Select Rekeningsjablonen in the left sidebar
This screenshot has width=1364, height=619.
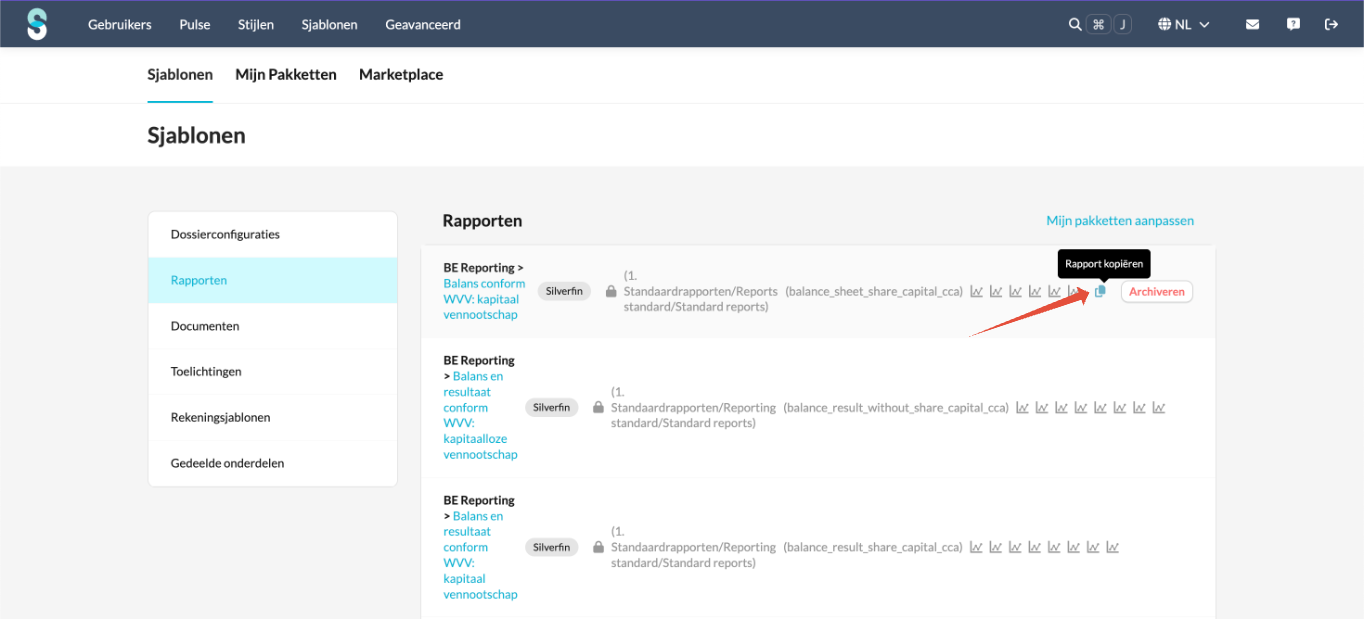[220, 418]
